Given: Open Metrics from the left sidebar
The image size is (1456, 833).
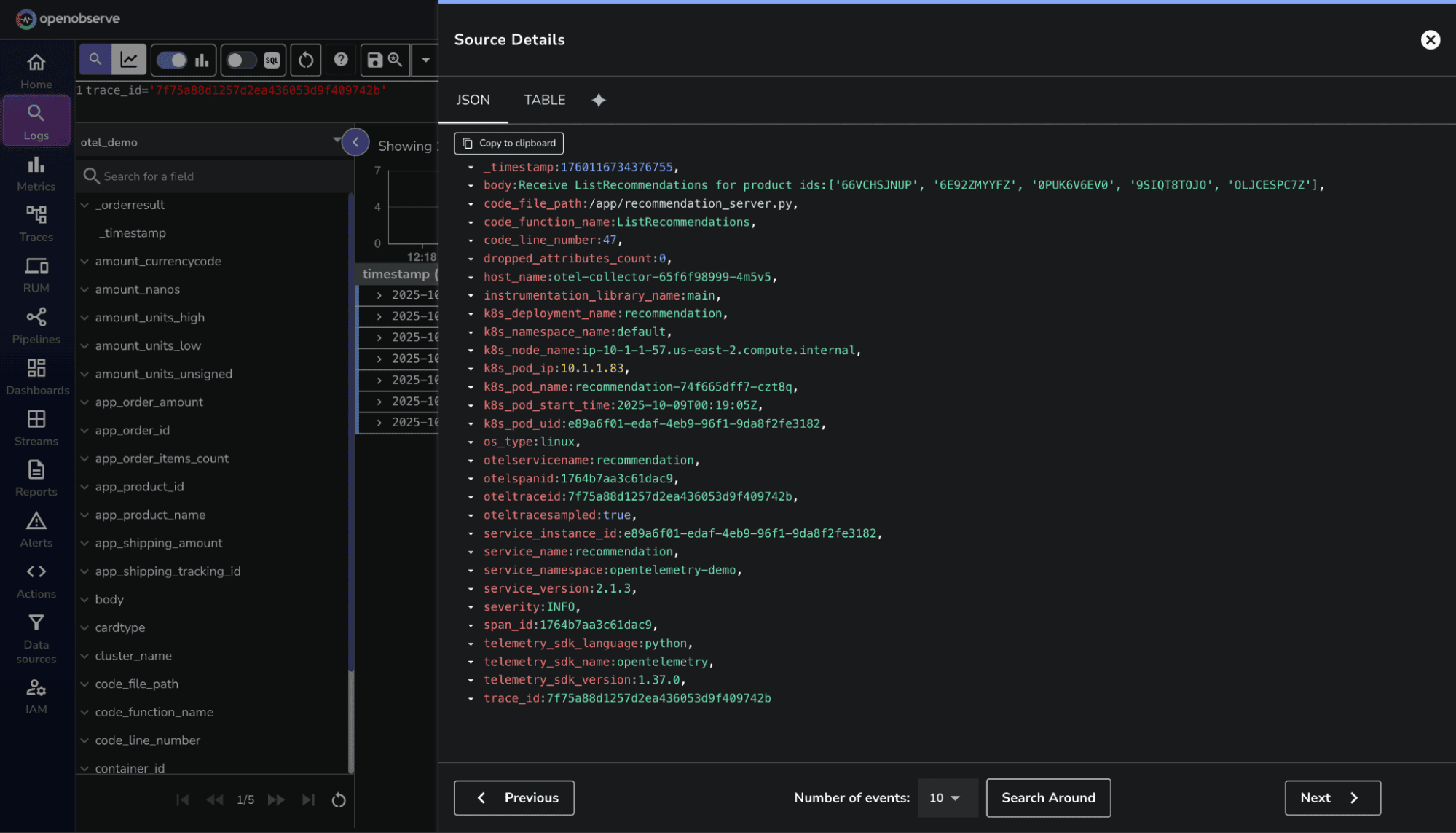Looking at the screenshot, I should (36, 173).
